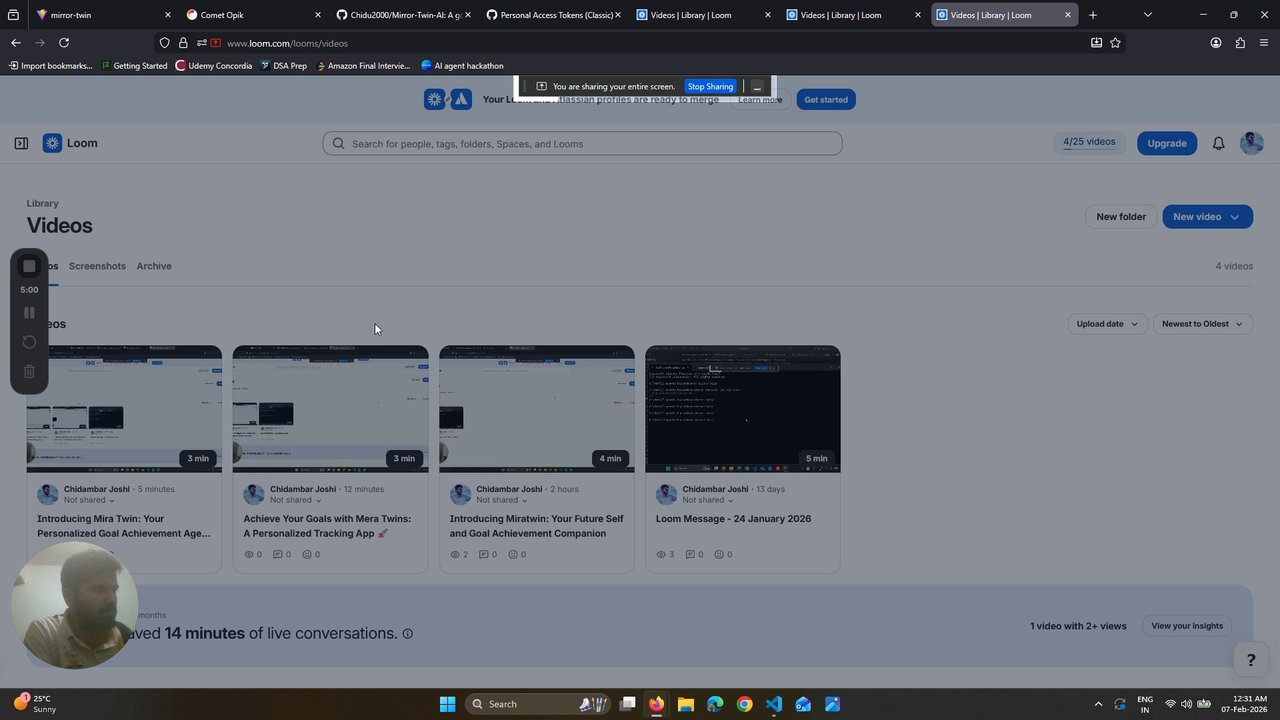
Task: Open Visual Studio Code from taskbar
Action: tap(774, 704)
